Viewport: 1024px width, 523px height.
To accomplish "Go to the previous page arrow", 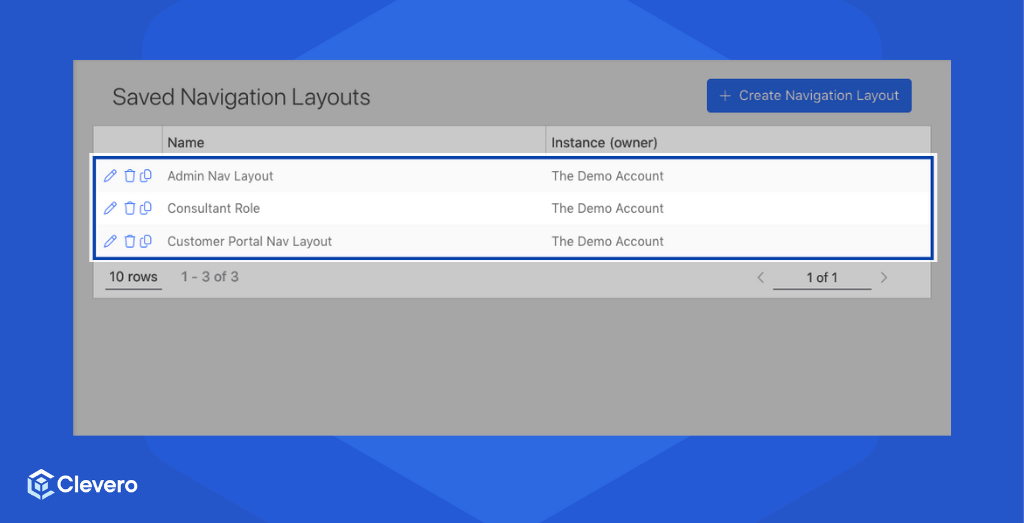I will 760,277.
